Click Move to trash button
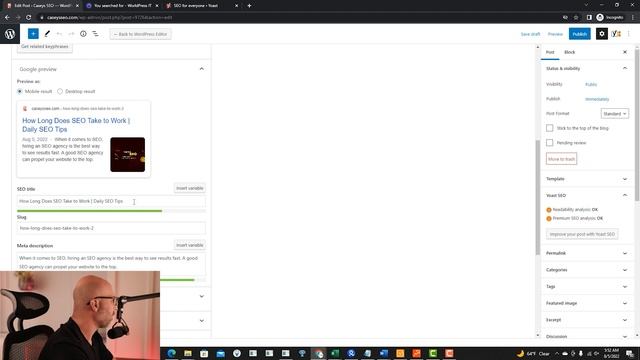Image resolution: width=640 pixels, height=360 pixels. tap(561, 159)
